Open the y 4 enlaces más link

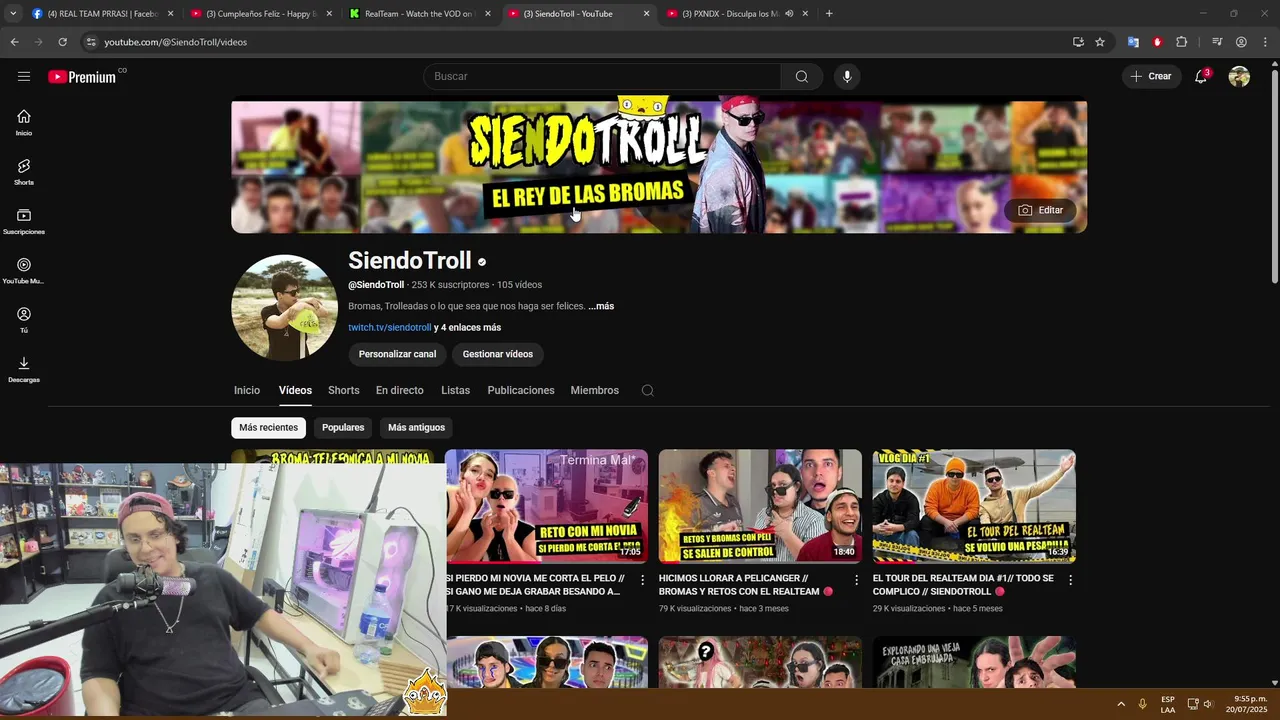point(468,327)
